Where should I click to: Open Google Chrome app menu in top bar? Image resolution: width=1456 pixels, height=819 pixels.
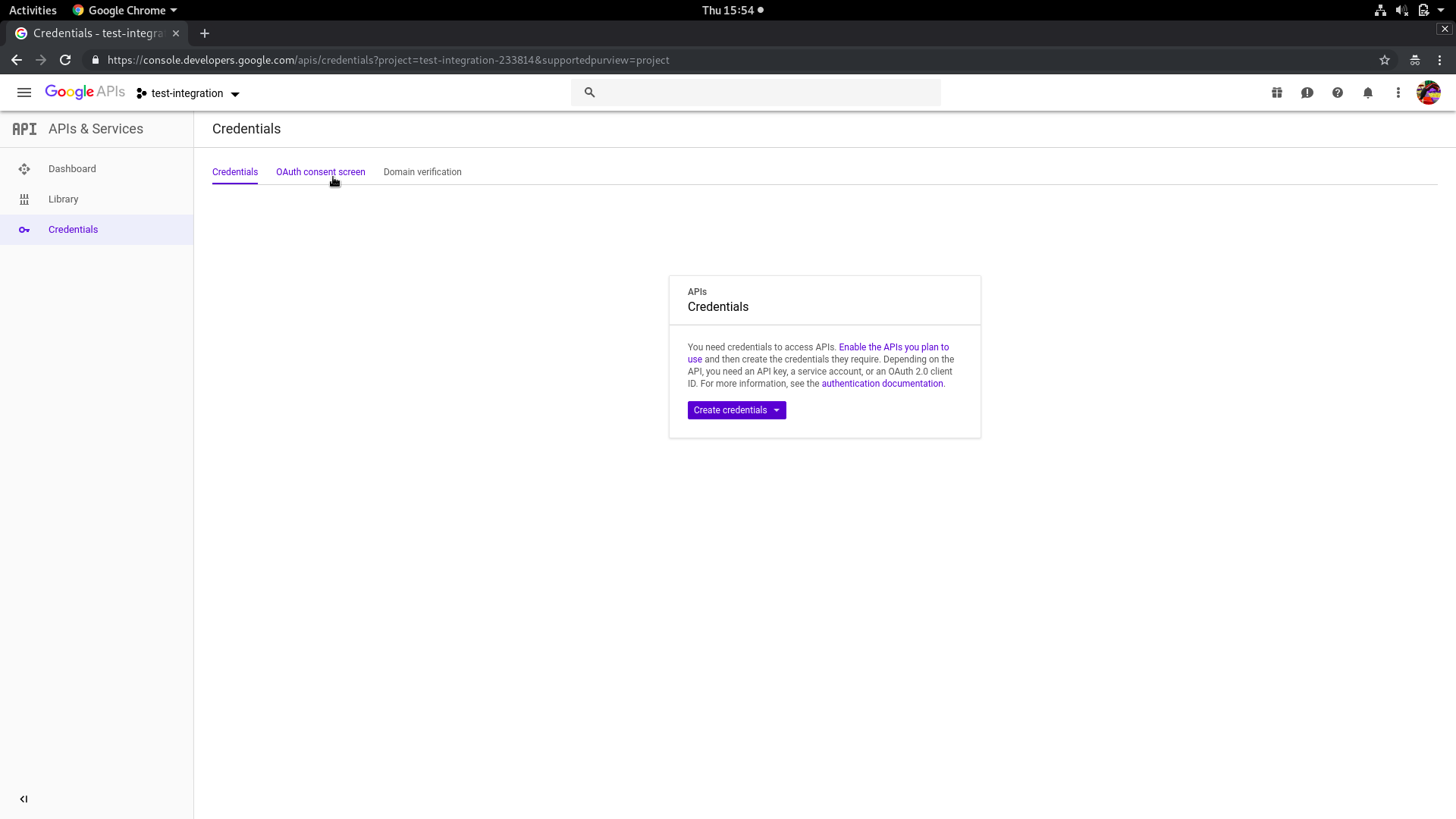pyautogui.click(x=125, y=10)
